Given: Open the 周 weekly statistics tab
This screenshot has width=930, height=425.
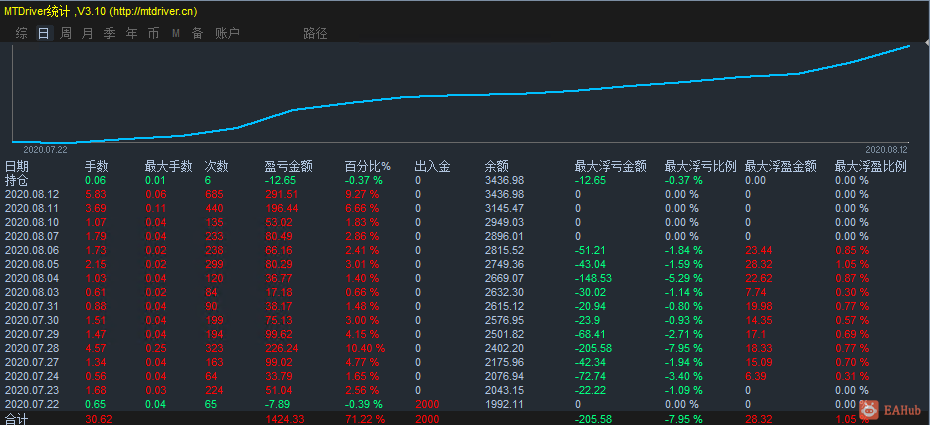Looking at the screenshot, I should click(x=66, y=34).
